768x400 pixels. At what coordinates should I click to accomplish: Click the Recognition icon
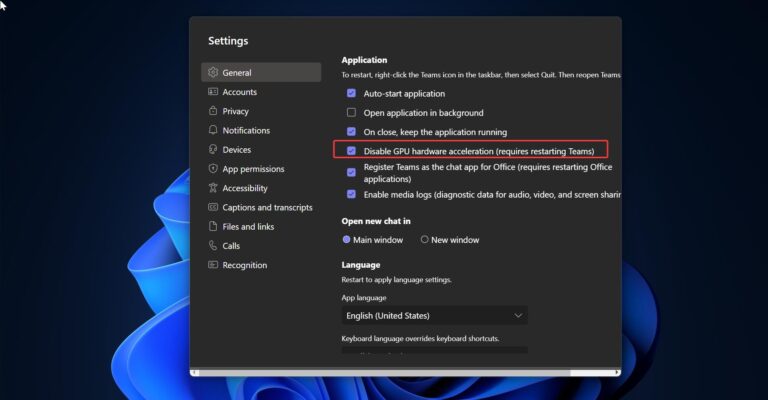213,265
